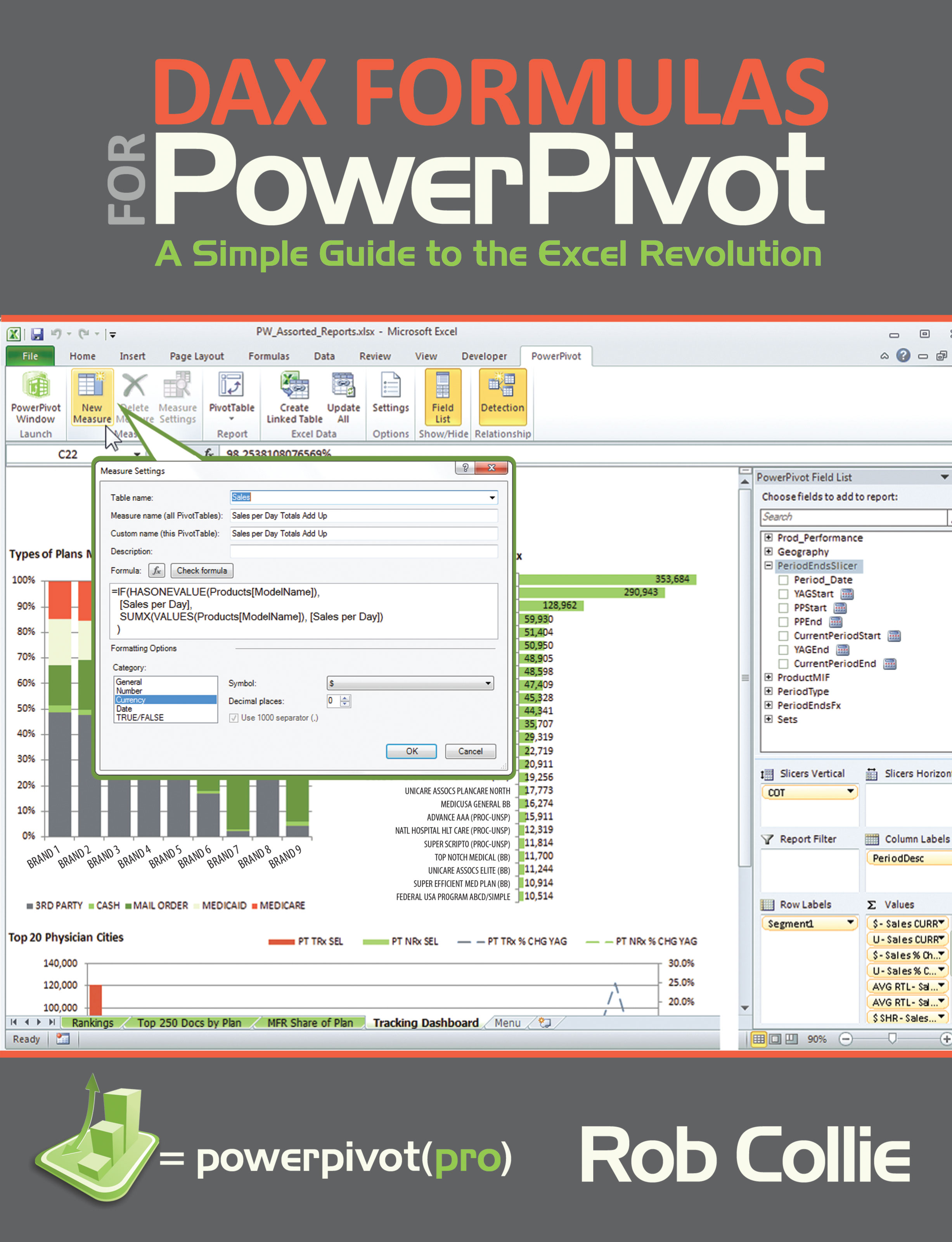The height and width of the screenshot is (1242, 952).
Task: Click the macro record icon in status bar
Action: (63, 1039)
